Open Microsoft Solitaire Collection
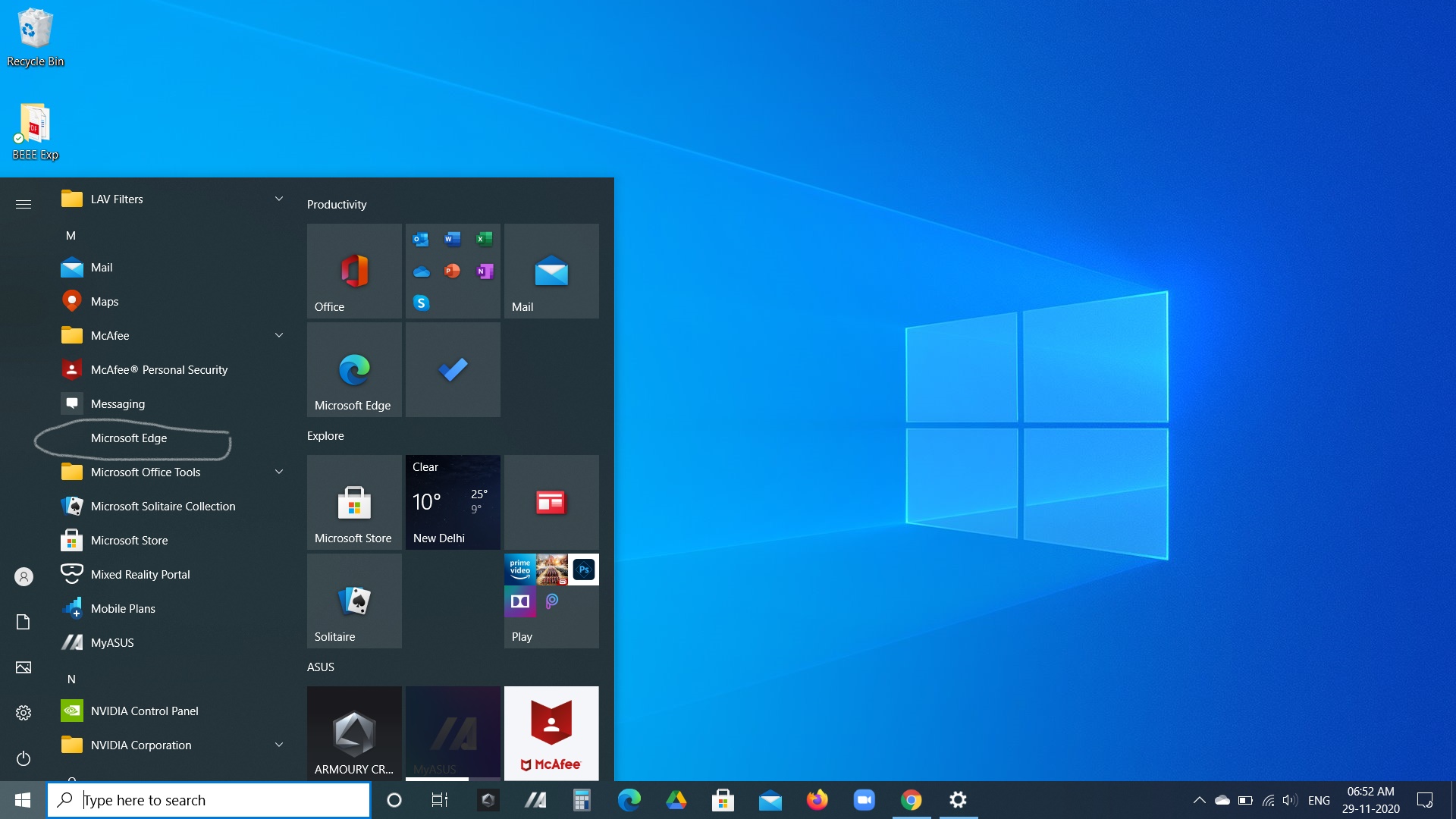The image size is (1456, 819). 173,506
